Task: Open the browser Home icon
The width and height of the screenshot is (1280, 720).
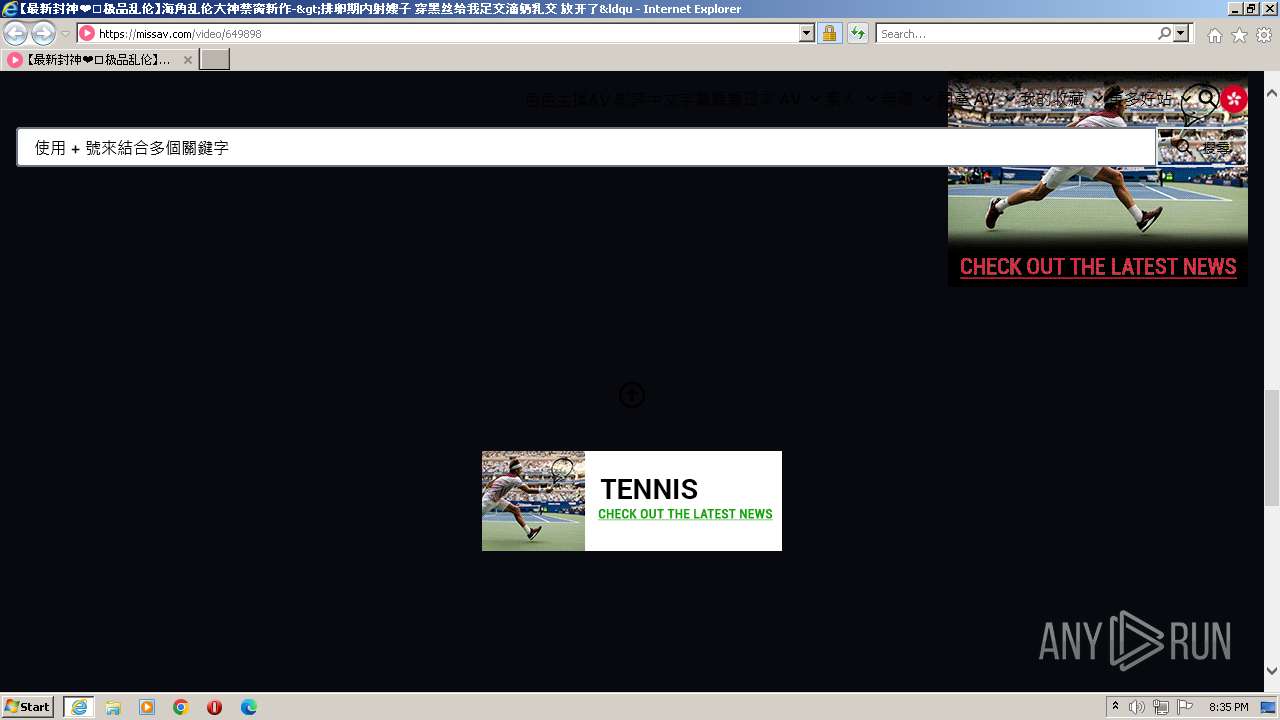Action: pos(1214,35)
